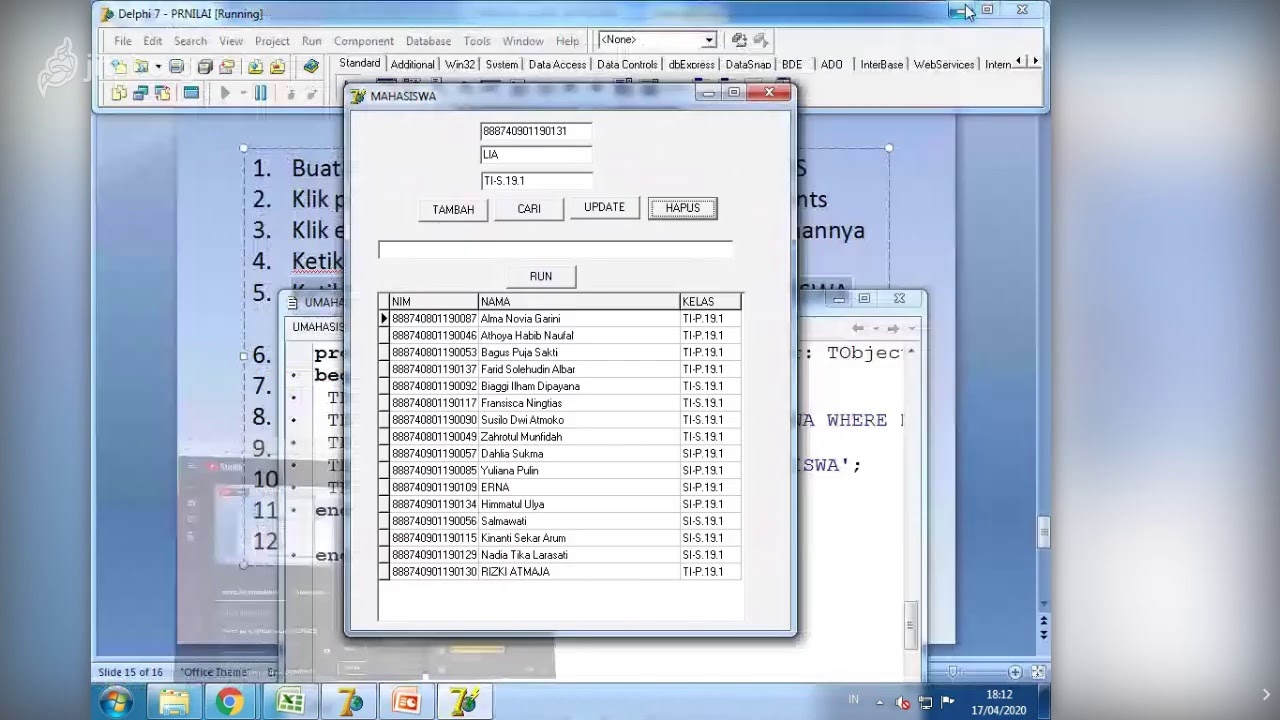Click the HAPUS button
This screenshot has height=720, width=1280.
click(682, 208)
